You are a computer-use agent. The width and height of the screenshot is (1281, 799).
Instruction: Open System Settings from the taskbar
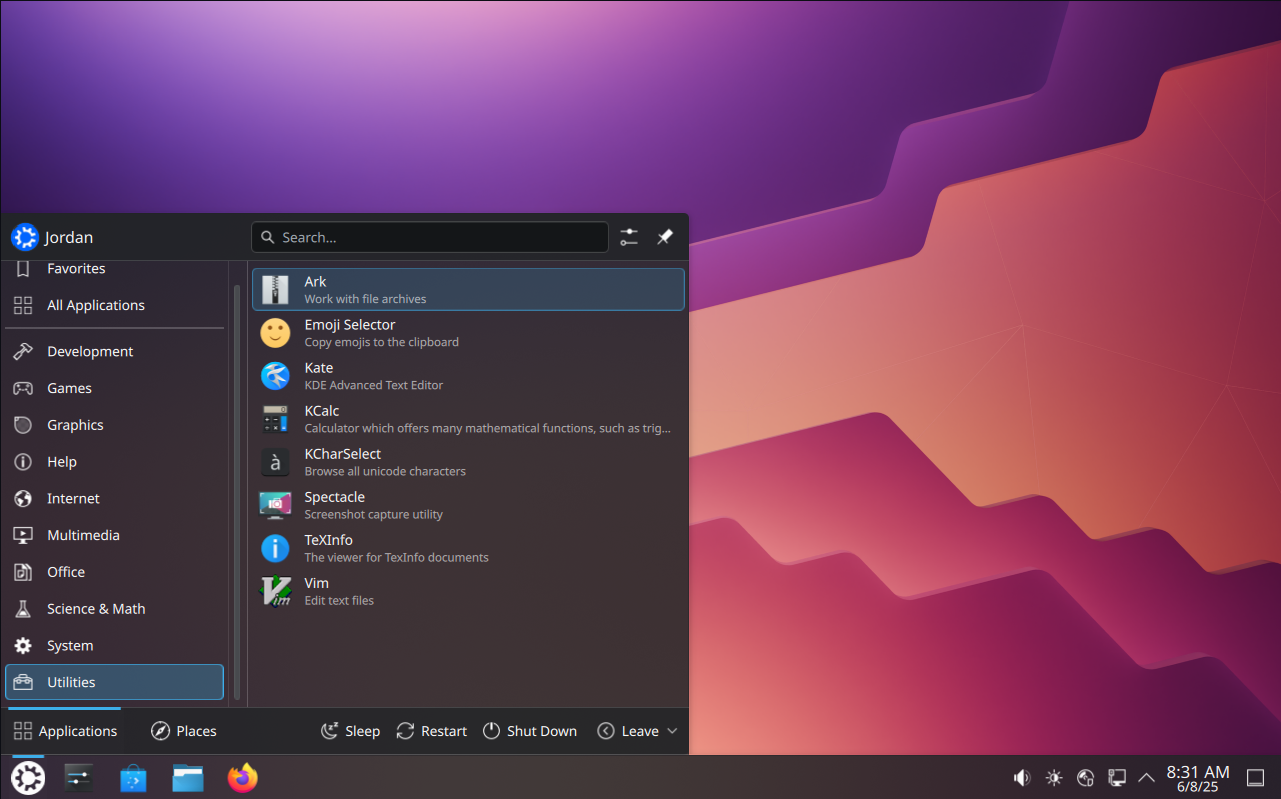click(79, 777)
